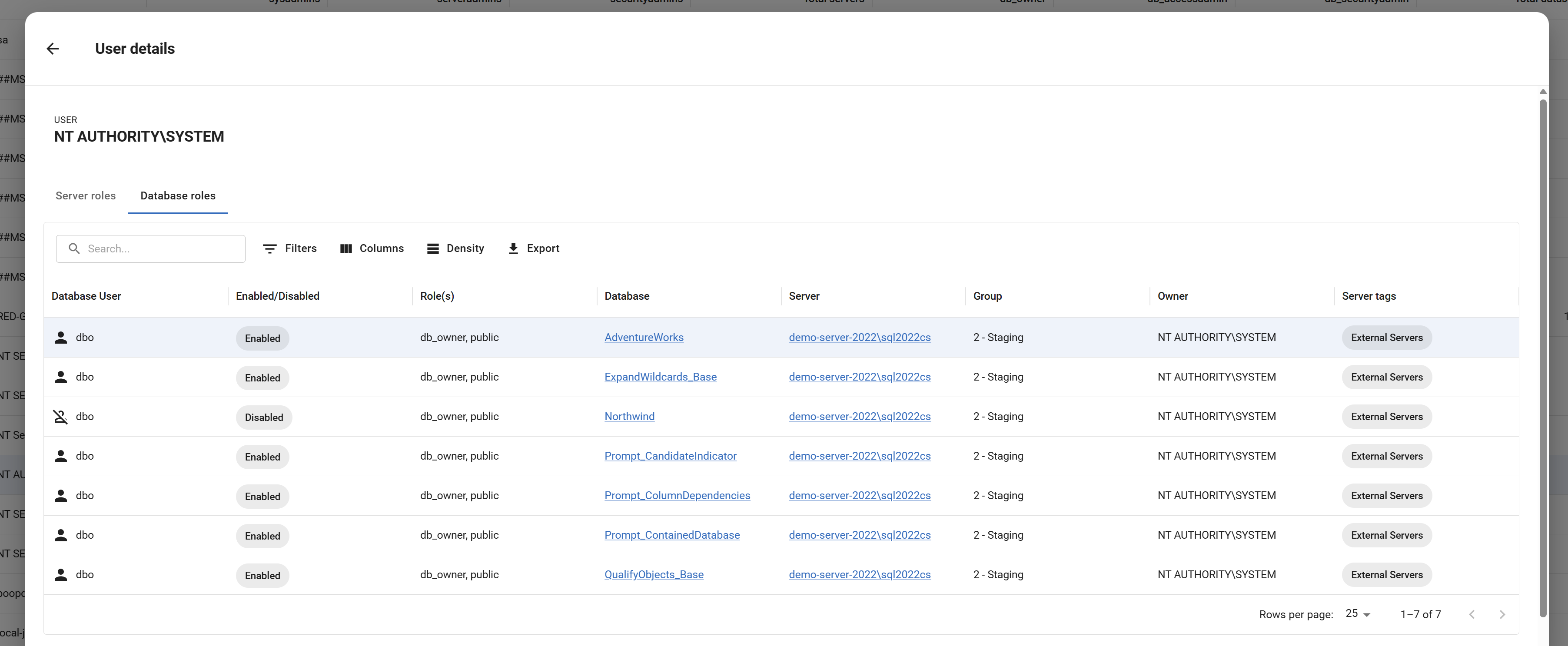This screenshot has height=646, width=1568.
Task: Click the Disabled chip in the Northwind row
Action: coord(263,417)
